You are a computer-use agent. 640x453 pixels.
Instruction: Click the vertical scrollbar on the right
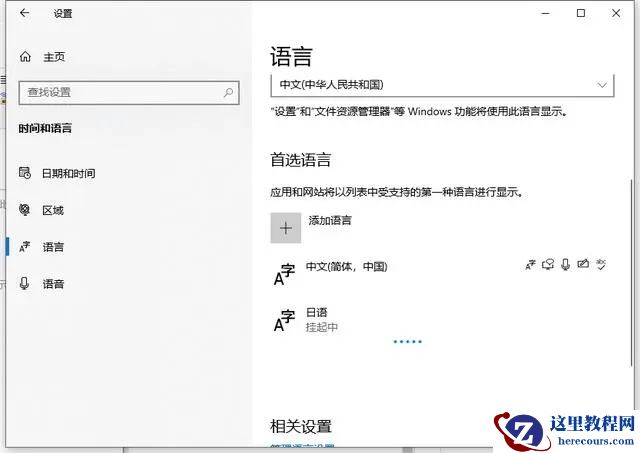click(x=632, y=273)
